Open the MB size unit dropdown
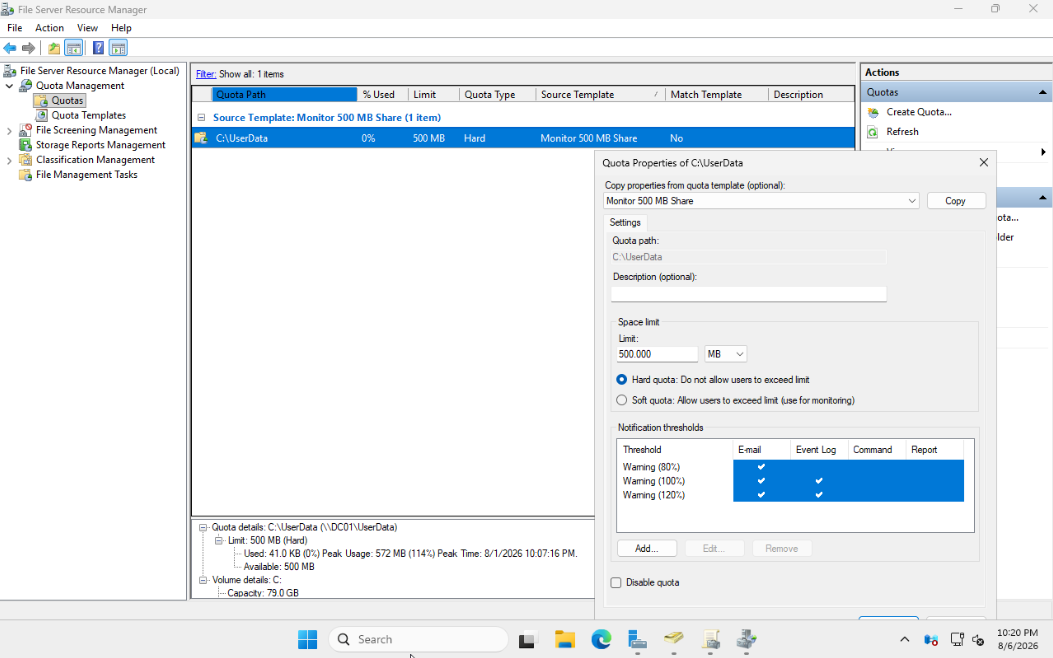The height and width of the screenshot is (658, 1053). click(x=725, y=354)
